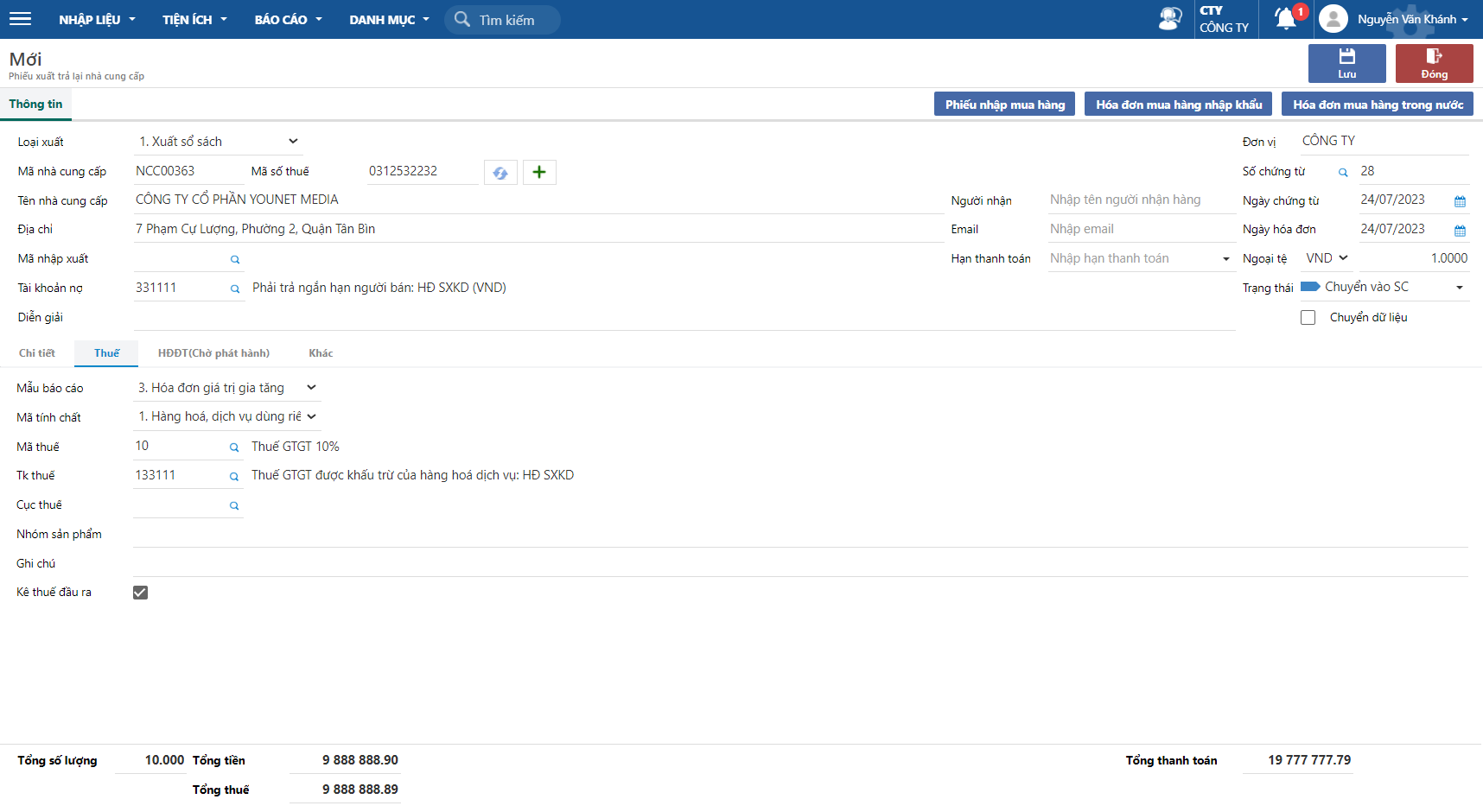Viewport: 1483px width, 812px height.
Task: Click the Diễn giải input field
Action: click(x=683, y=318)
